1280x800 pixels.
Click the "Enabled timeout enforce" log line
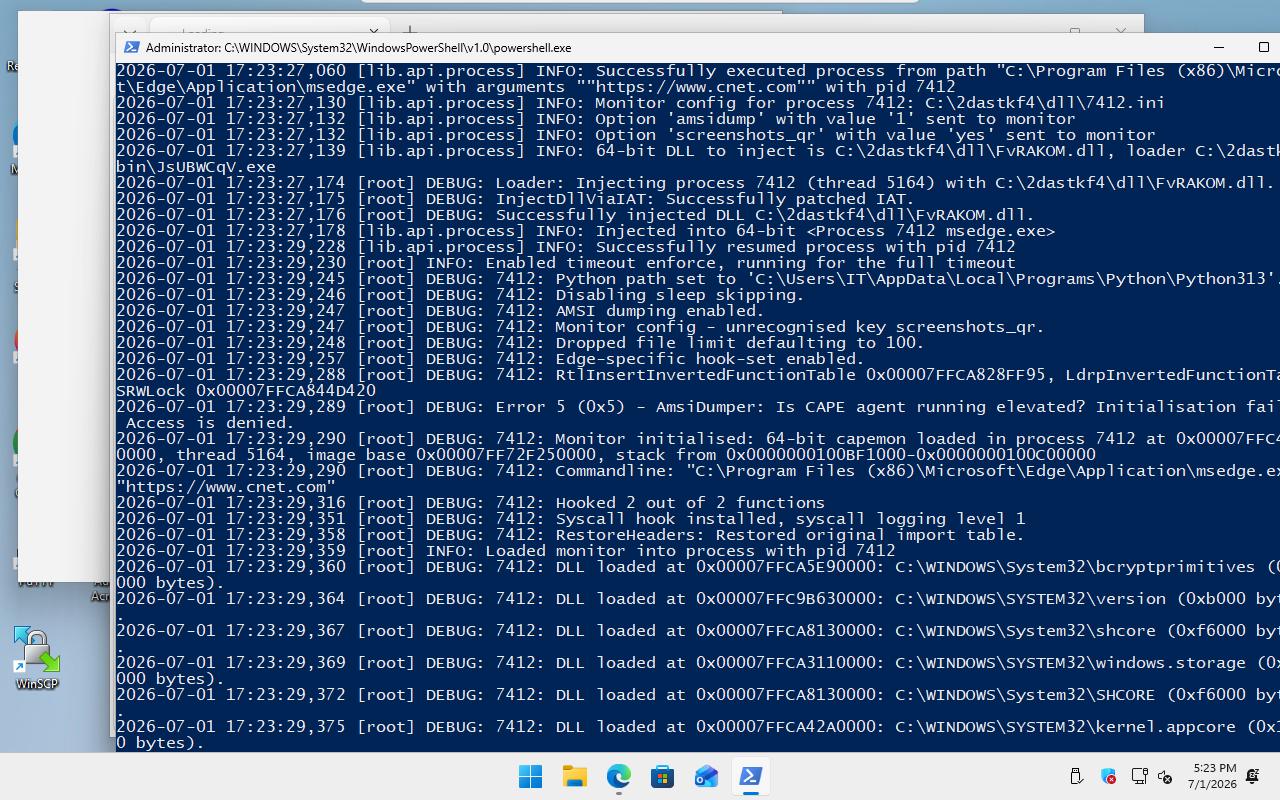[566, 263]
